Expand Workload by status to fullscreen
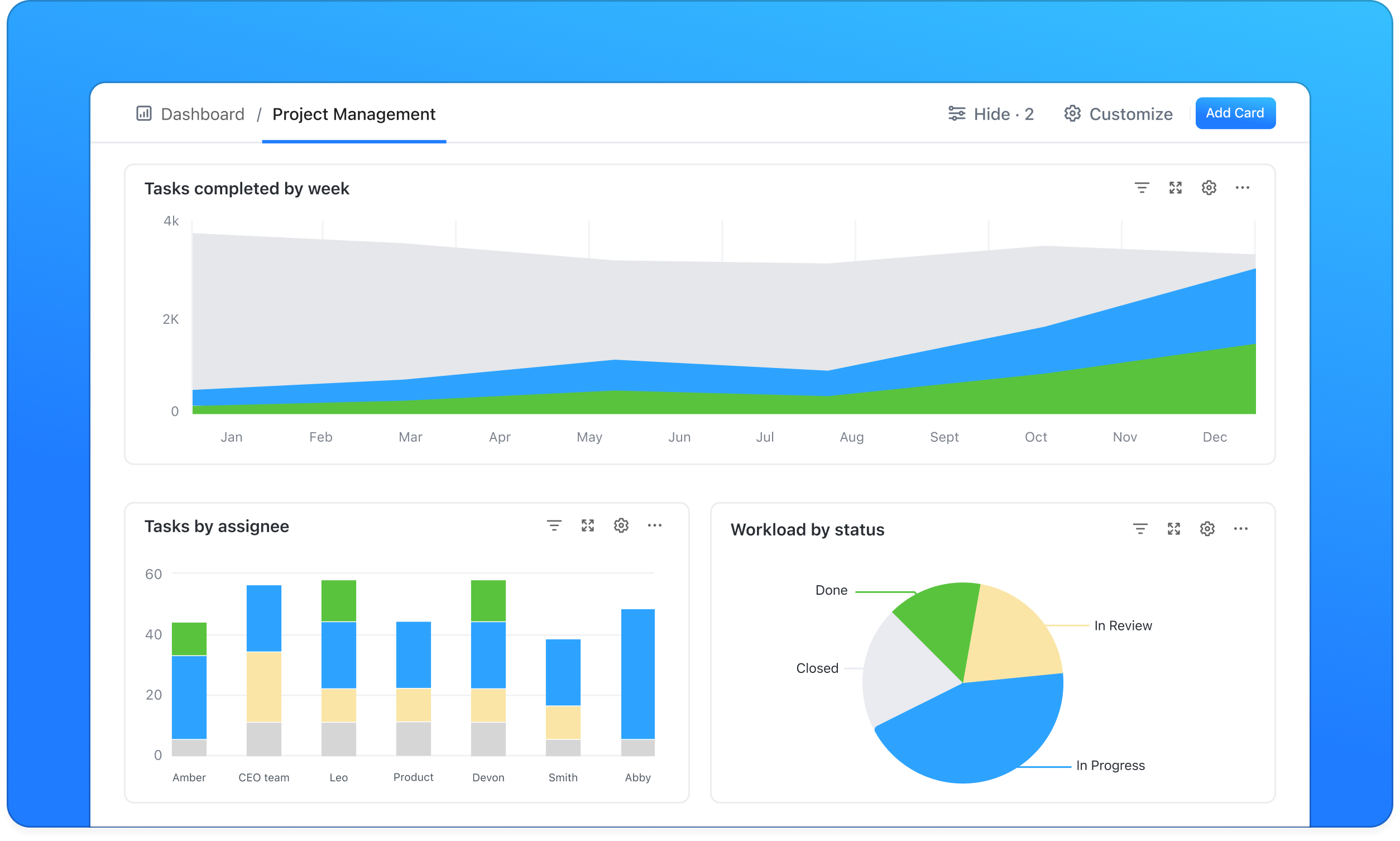Image resolution: width=1400 pixels, height=841 pixels. click(1173, 529)
